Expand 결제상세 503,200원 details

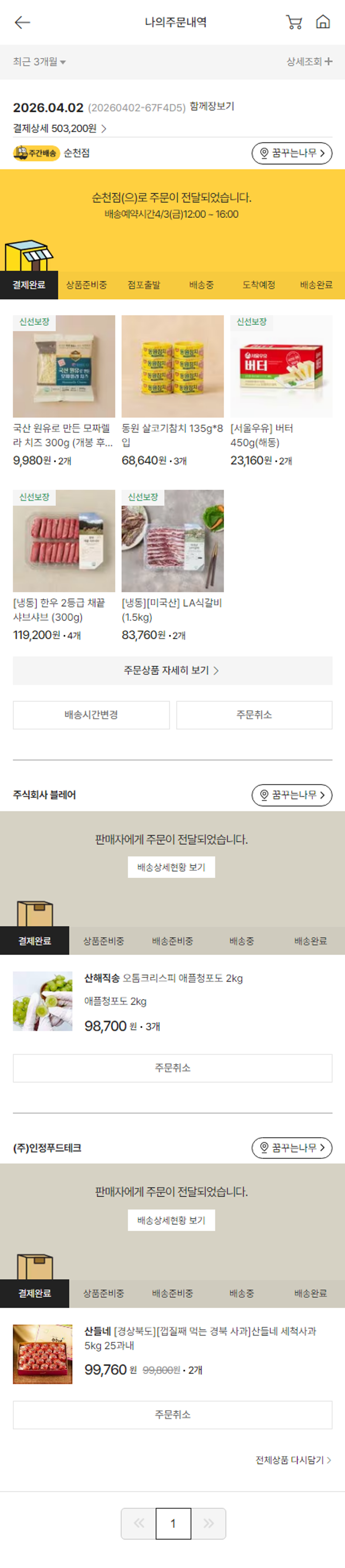pos(60,128)
